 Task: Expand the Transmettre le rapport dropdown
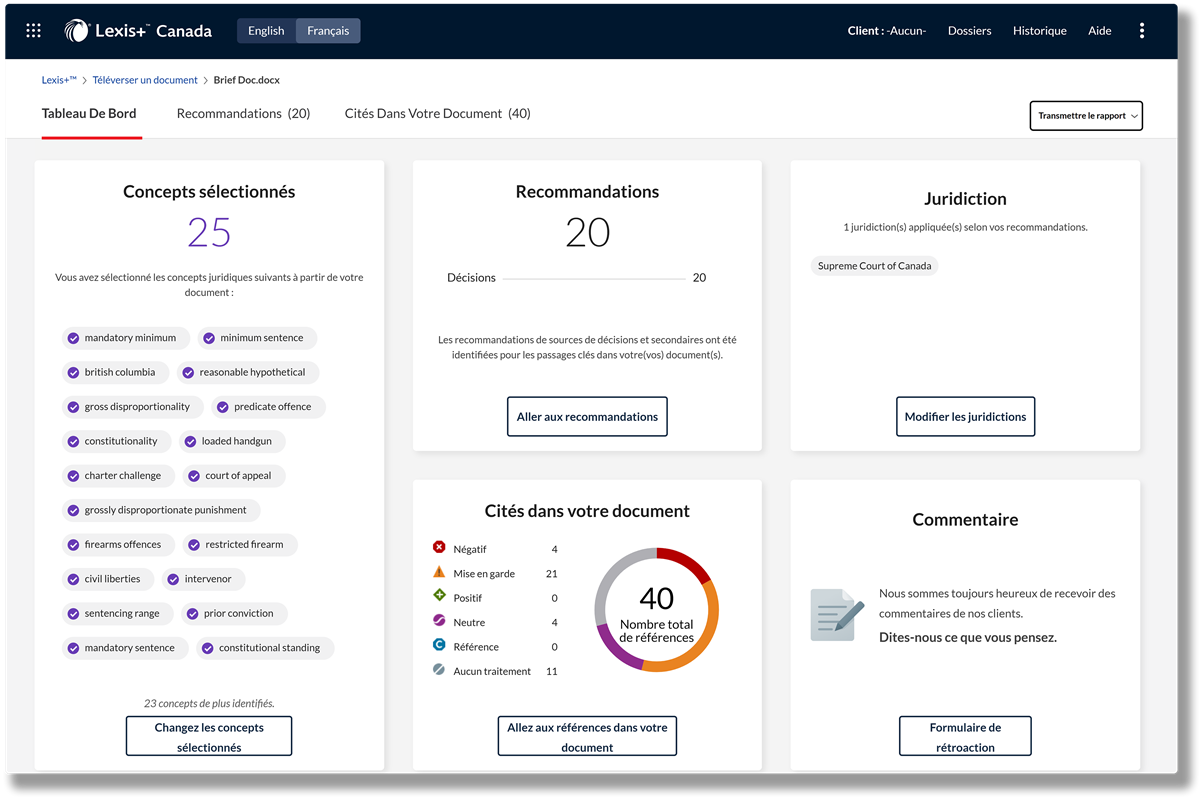point(1086,116)
